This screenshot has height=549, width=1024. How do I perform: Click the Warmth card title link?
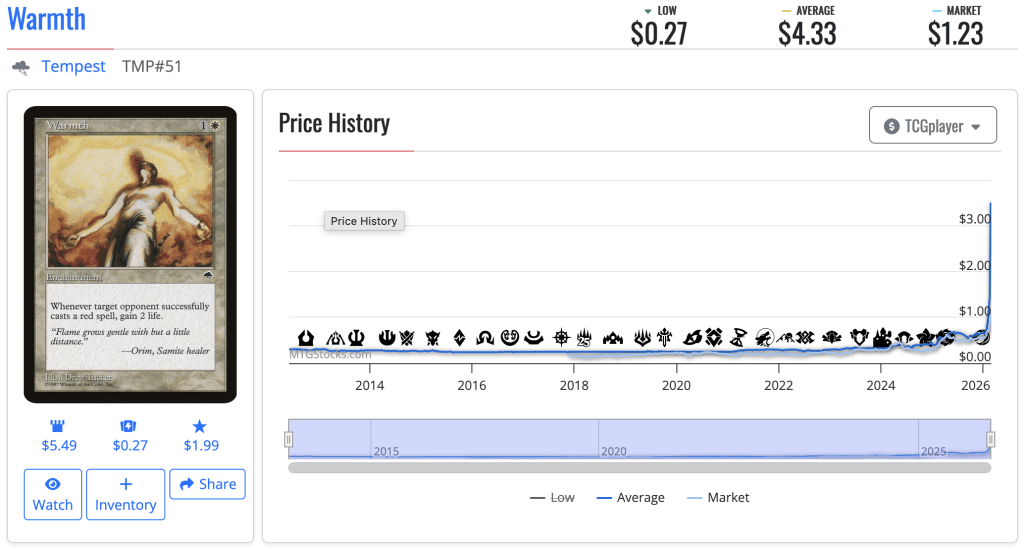point(47,19)
